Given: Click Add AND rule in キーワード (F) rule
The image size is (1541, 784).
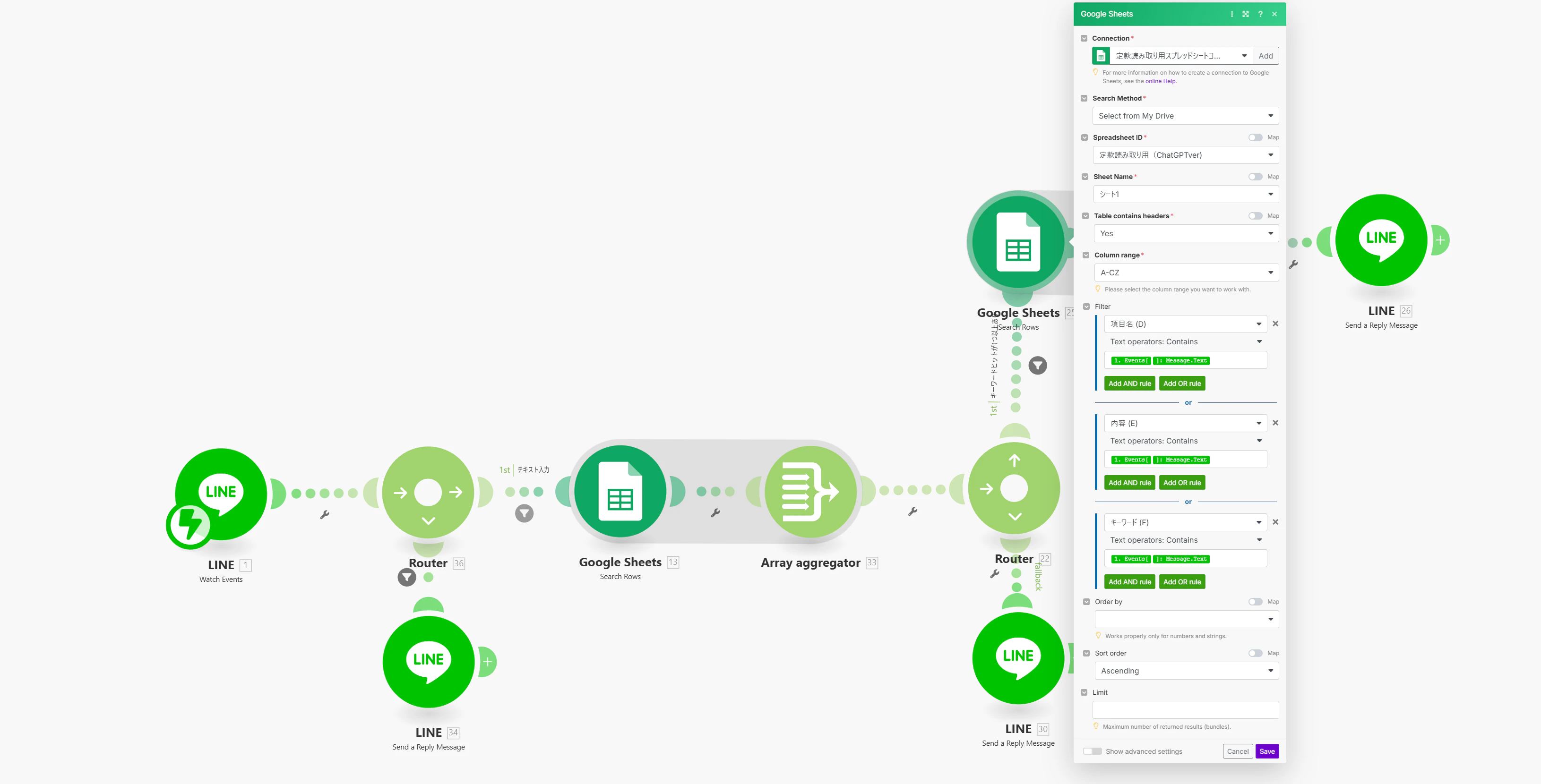Looking at the screenshot, I should point(1129,582).
